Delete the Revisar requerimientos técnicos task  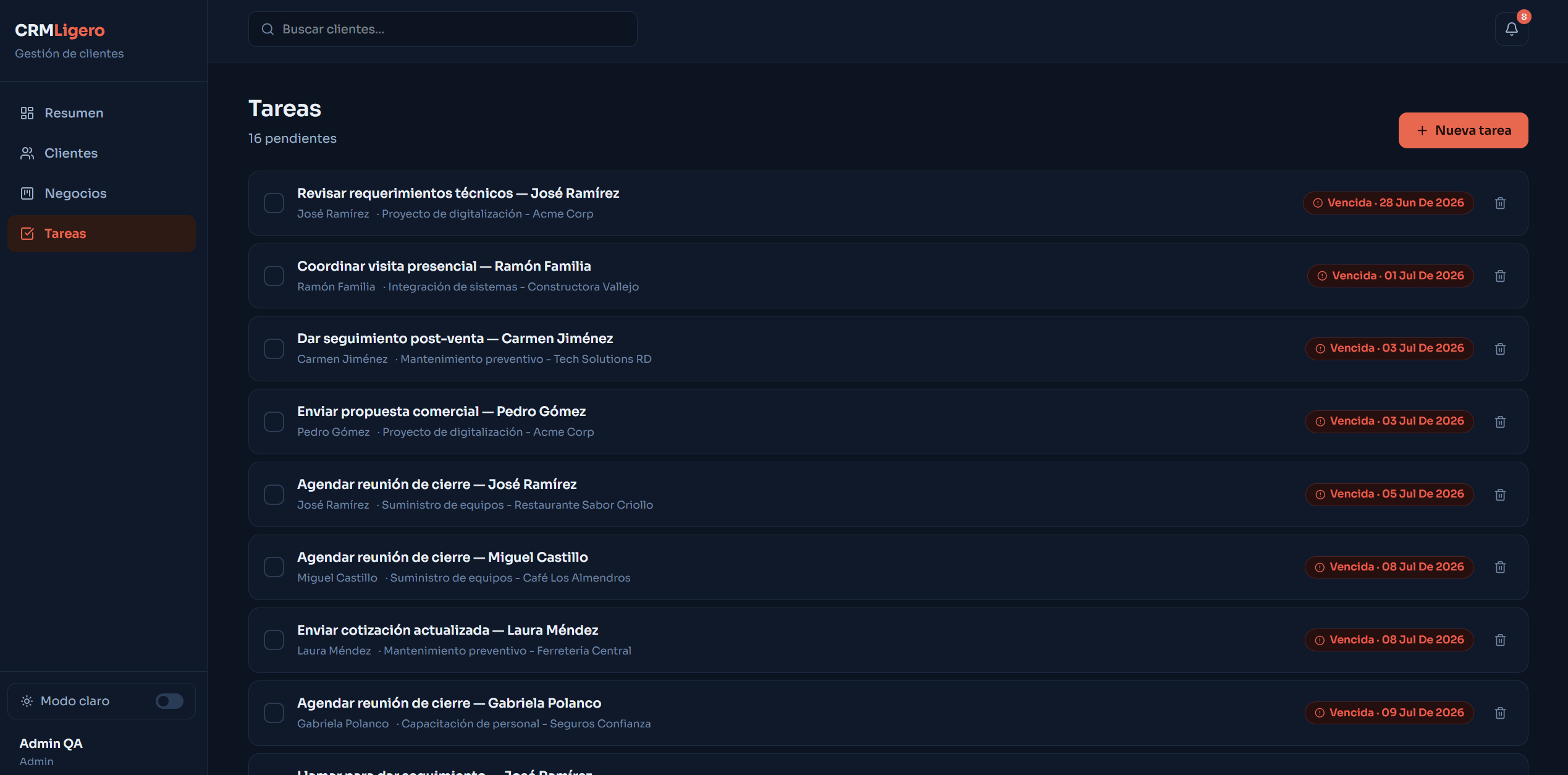(x=1500, y=203)
